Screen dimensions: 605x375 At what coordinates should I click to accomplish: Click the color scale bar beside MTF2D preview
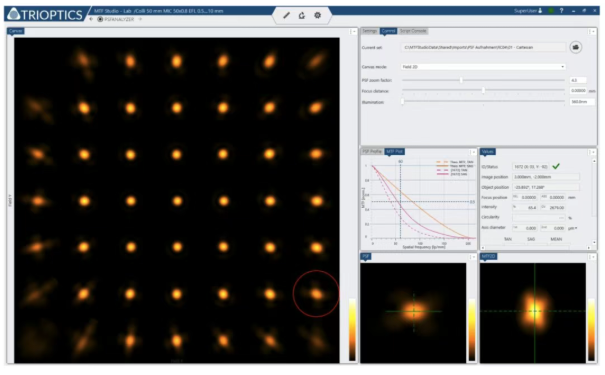(x=591, y=330)
